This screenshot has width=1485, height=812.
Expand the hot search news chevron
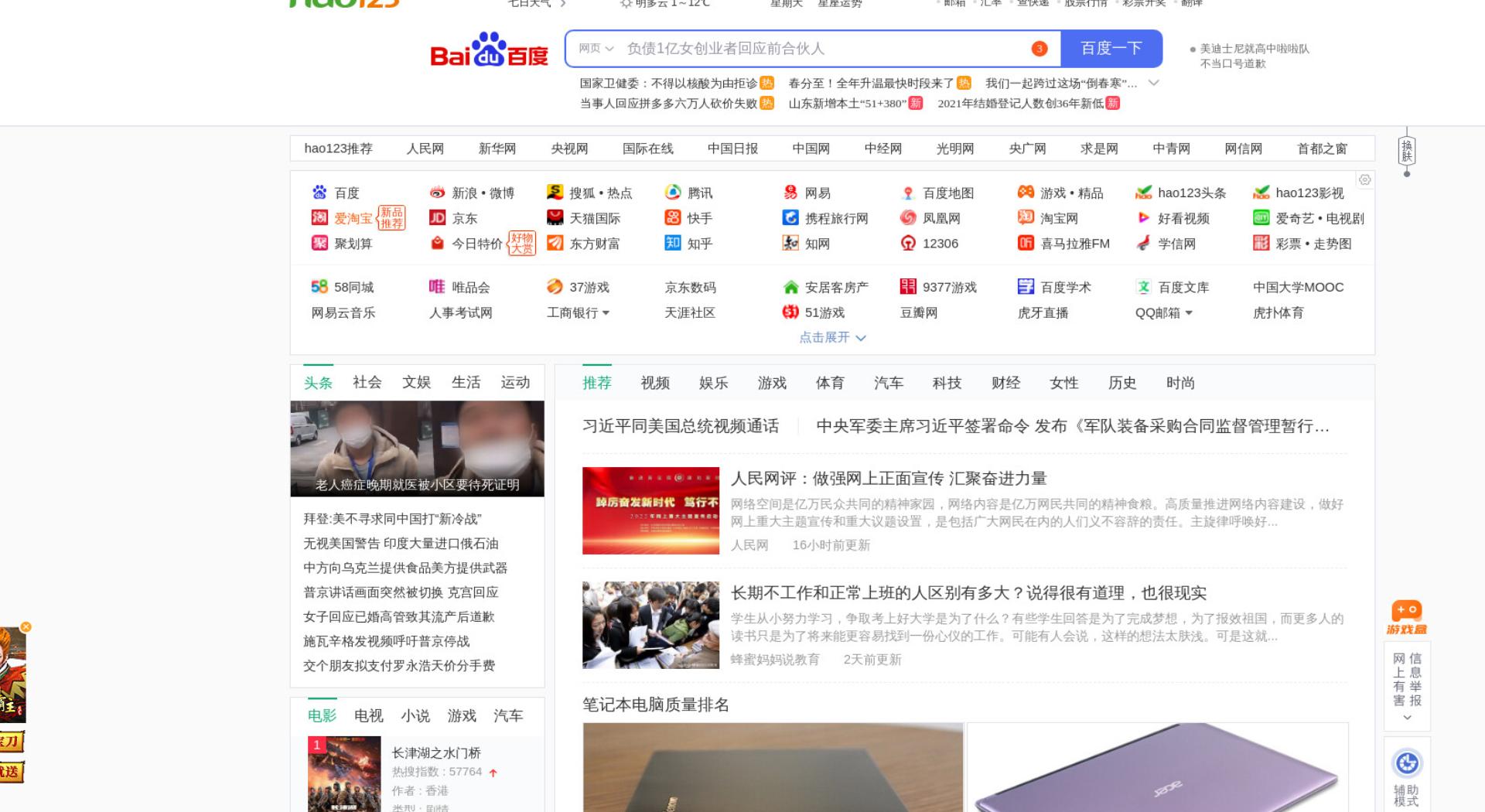pos(1154,83)
